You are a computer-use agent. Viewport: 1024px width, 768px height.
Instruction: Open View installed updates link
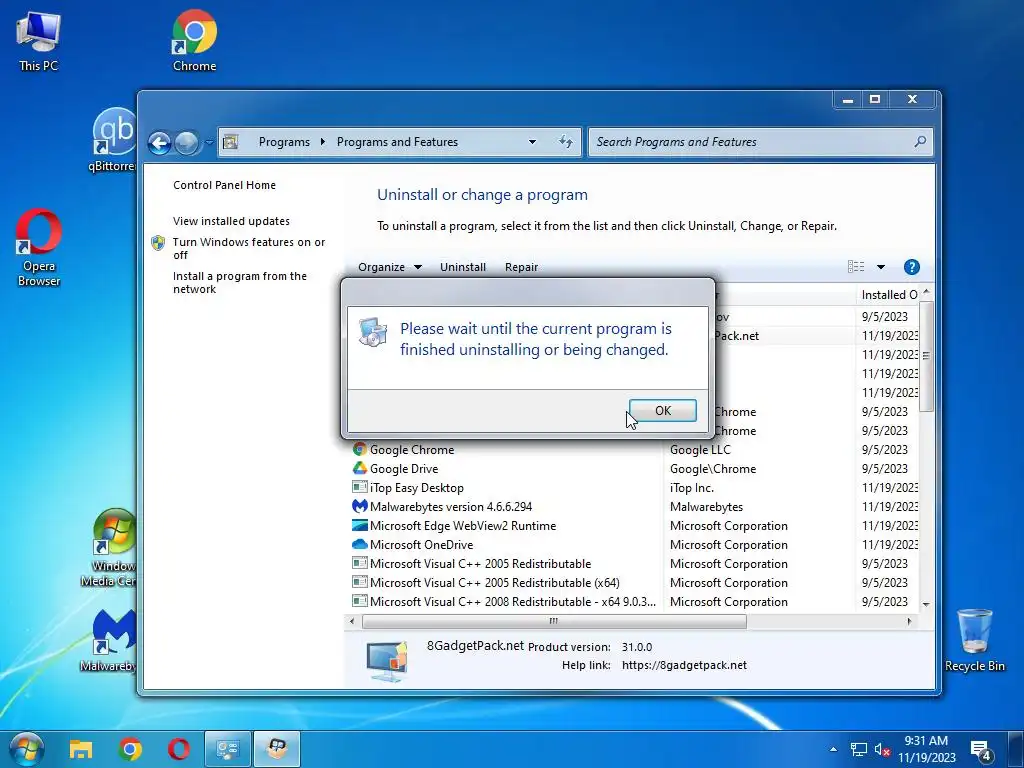point(231,221)
